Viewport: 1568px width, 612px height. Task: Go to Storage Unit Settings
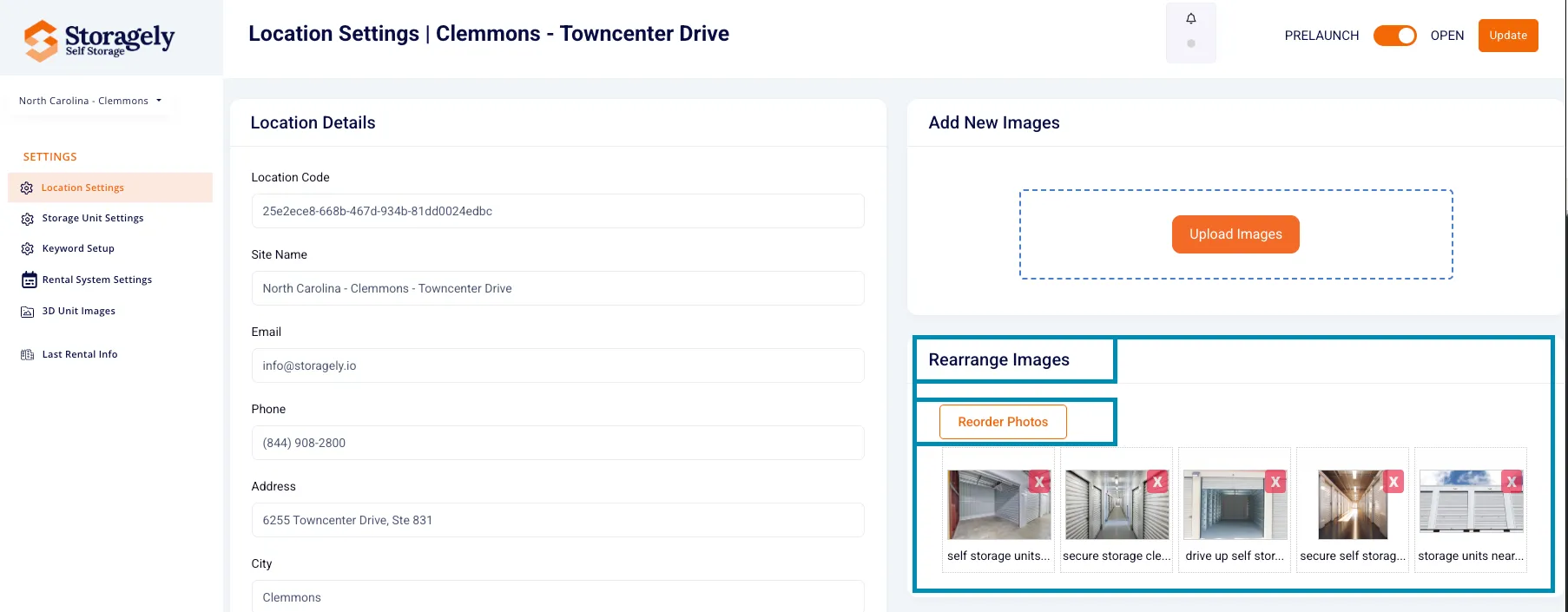coord(93,218)
